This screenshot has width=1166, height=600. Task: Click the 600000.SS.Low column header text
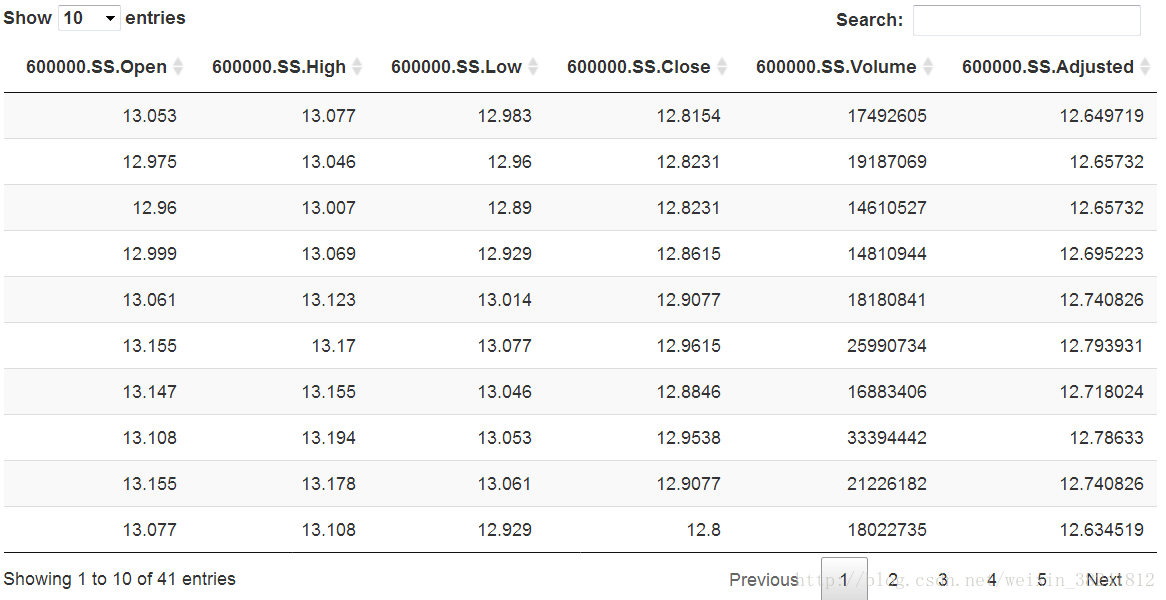coord(456,67)
